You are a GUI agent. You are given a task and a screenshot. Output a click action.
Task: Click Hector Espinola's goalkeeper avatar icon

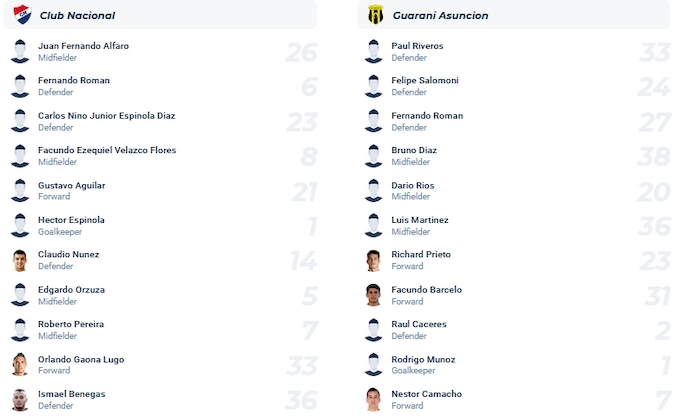(x=20, y=225)
